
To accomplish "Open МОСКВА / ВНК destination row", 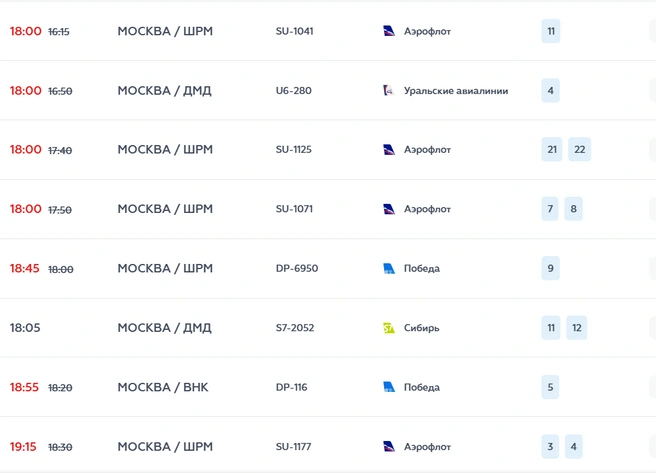I will click(x=328, y=387).
